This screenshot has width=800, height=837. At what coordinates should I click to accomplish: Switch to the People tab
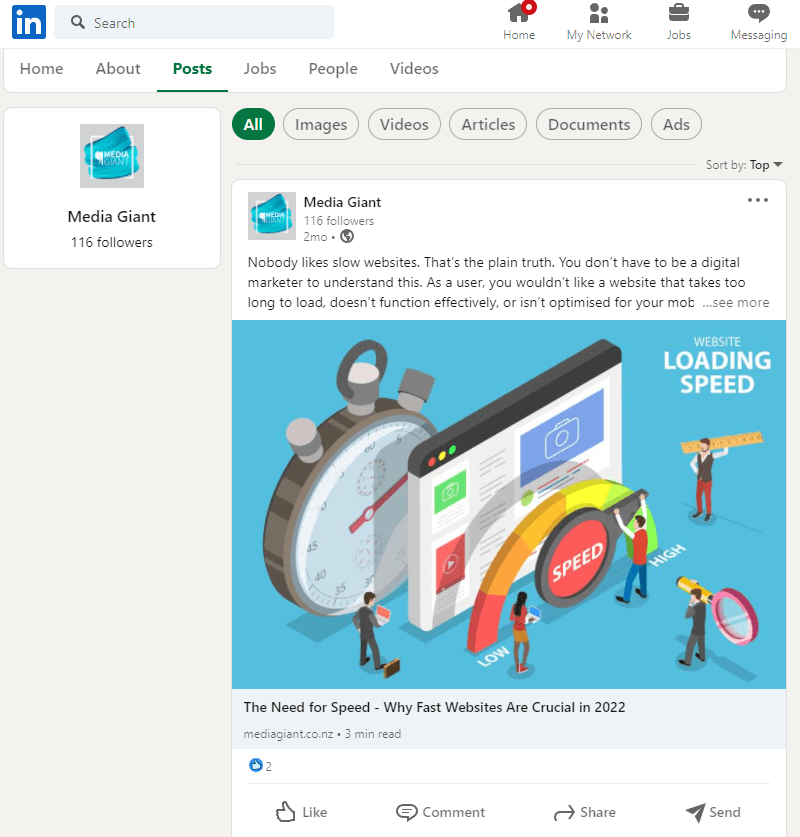(x=333, y=69)
